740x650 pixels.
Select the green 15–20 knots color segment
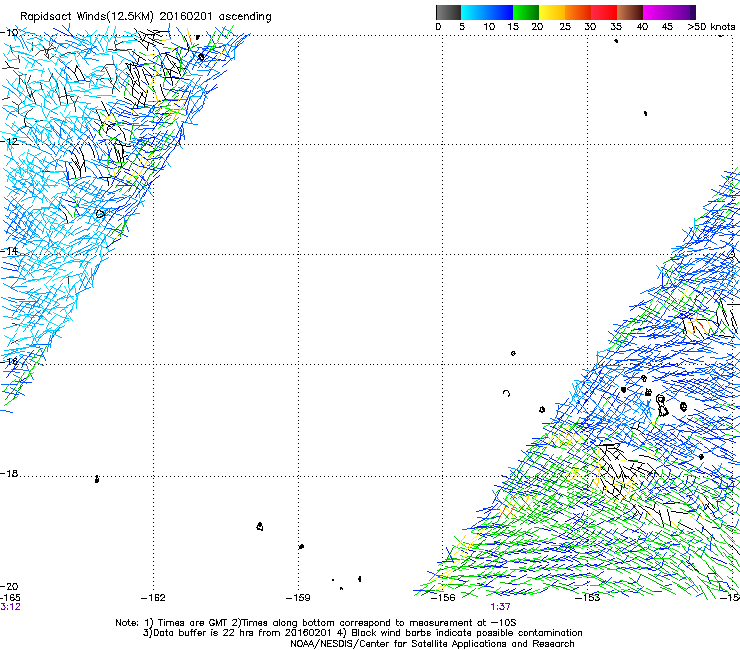(x=526, y=12)
